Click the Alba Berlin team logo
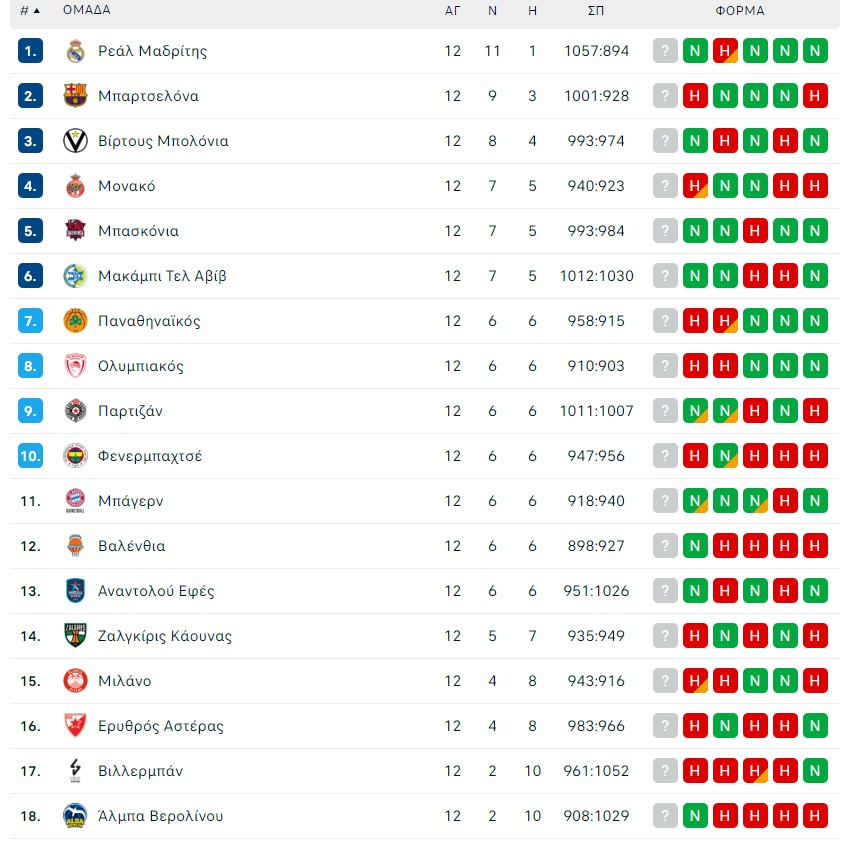The height and width of the screenshot is (846, 848). coord(75,816)
